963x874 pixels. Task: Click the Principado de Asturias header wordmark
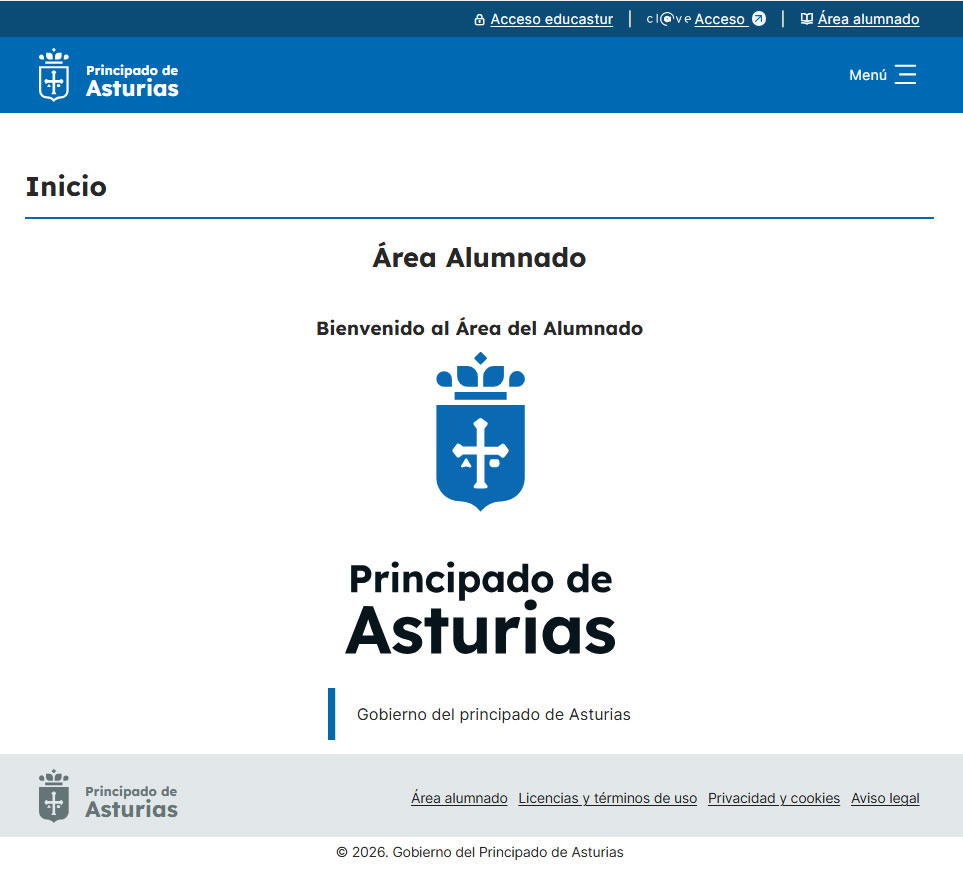coord(131,74)
